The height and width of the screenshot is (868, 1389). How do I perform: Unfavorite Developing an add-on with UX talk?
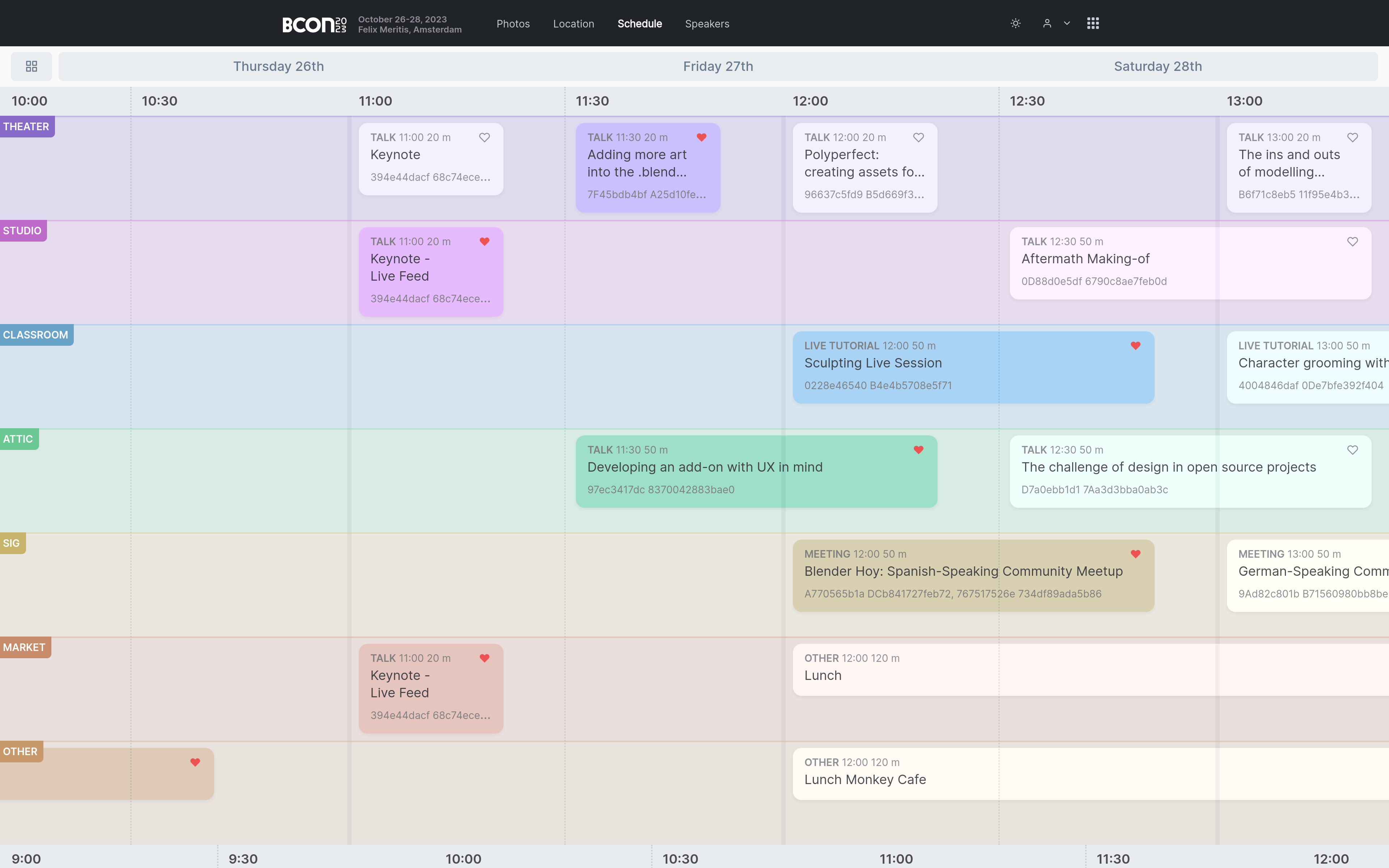point(918,450)
